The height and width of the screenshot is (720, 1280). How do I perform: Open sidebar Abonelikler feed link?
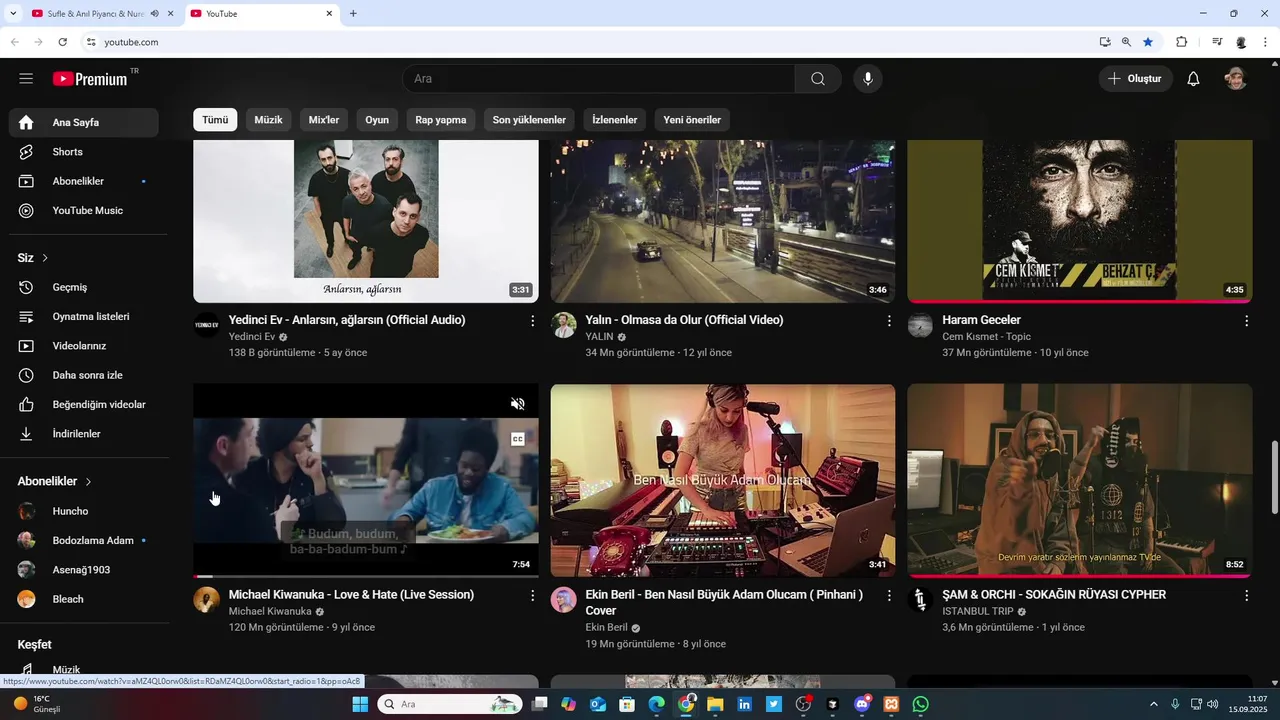click(x=84, y=181)
